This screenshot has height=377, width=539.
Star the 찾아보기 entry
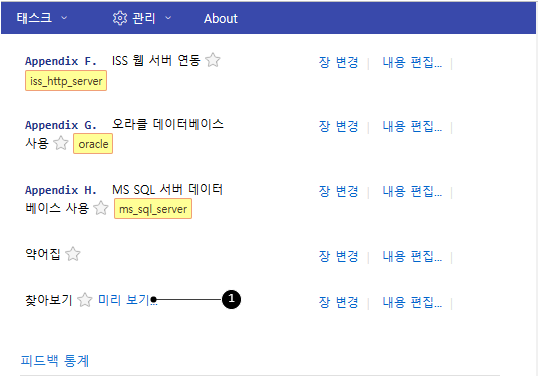(x=85, y=300)
